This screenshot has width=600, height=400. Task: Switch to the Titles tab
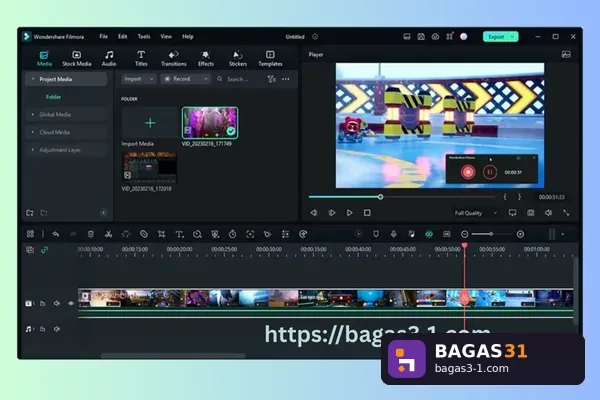[x=141, y=59]
